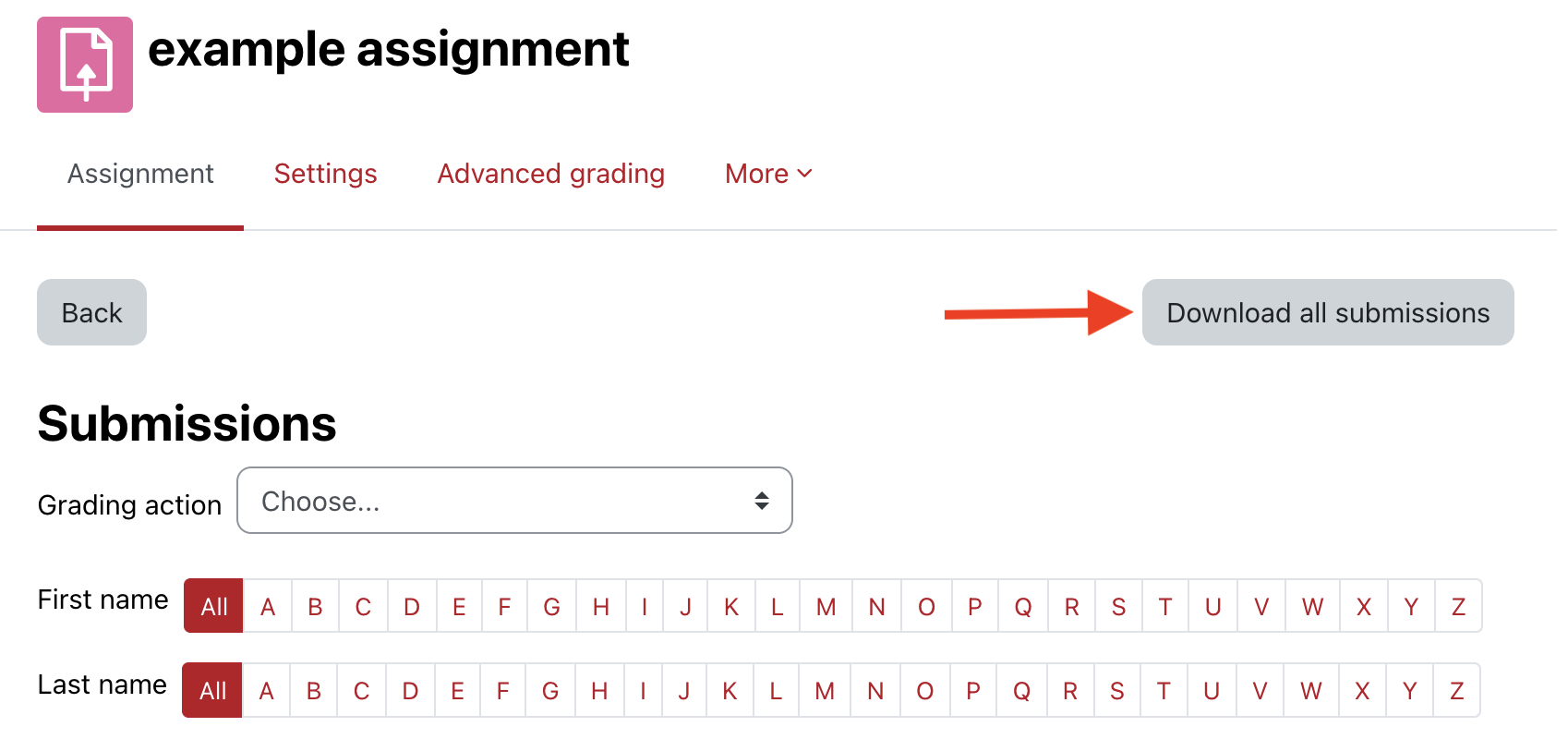Viewport: 1568px width, 739px height.
Task: Select All in First name filter
Action: tap(213, 607)
